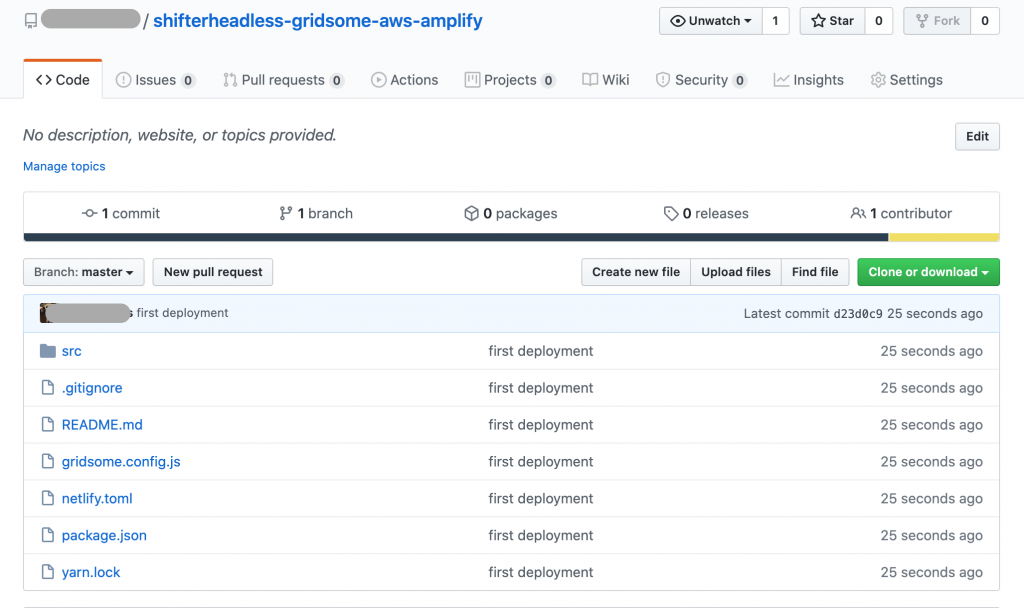Open the Wiki tab
Screen dimensions: 1024x608
[x=606, y=80]
